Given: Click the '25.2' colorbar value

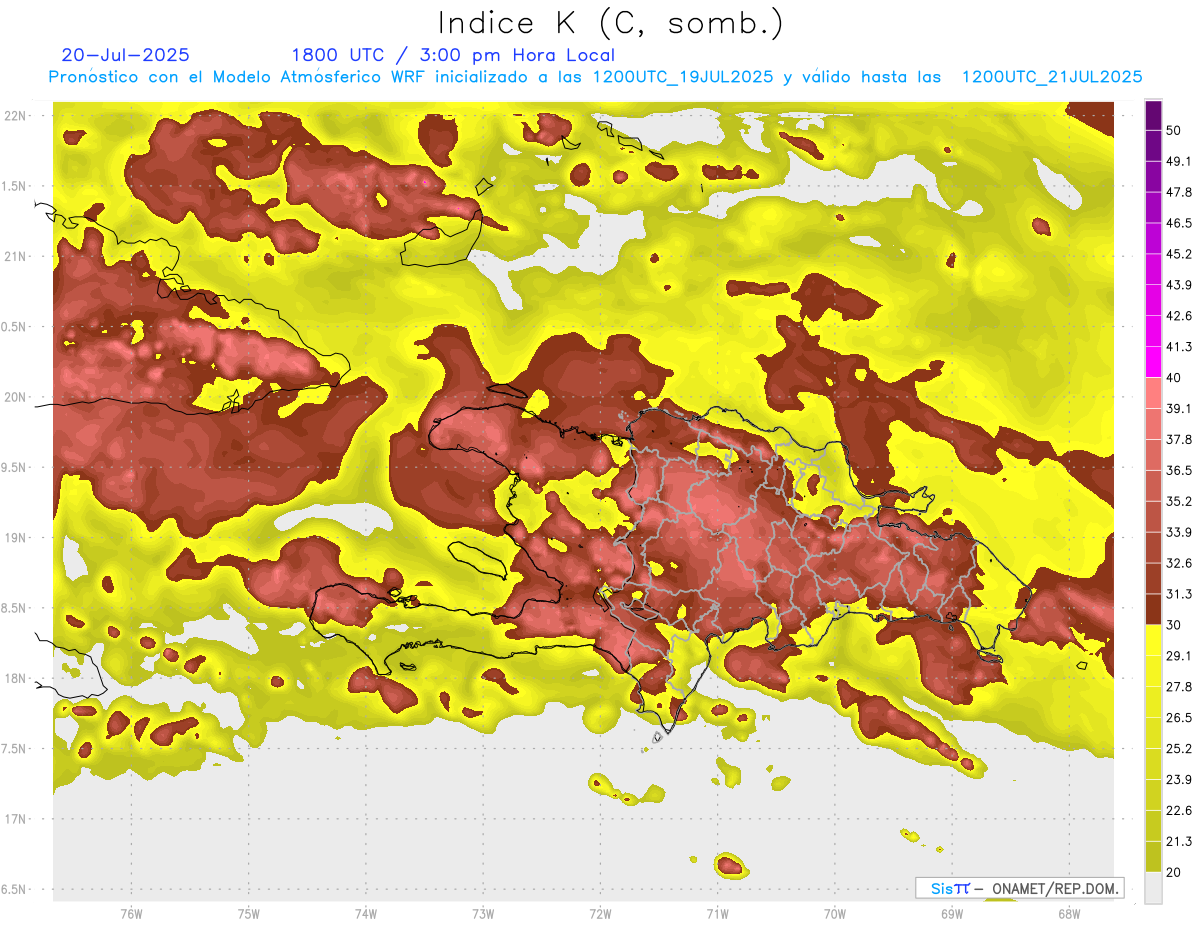Looking at the screenshot, I should pos(1179,749).
